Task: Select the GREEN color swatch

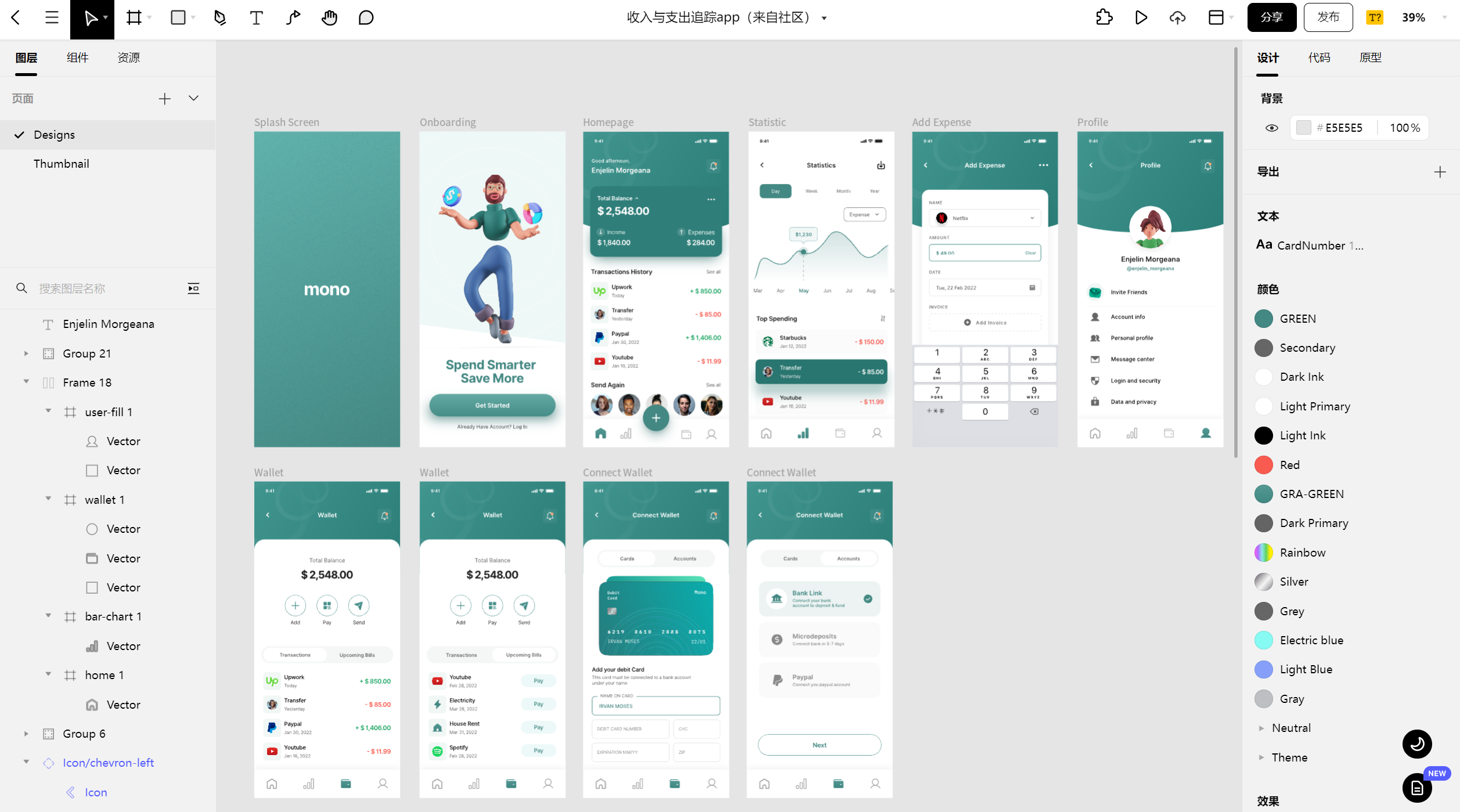Action: point(1264,318)
